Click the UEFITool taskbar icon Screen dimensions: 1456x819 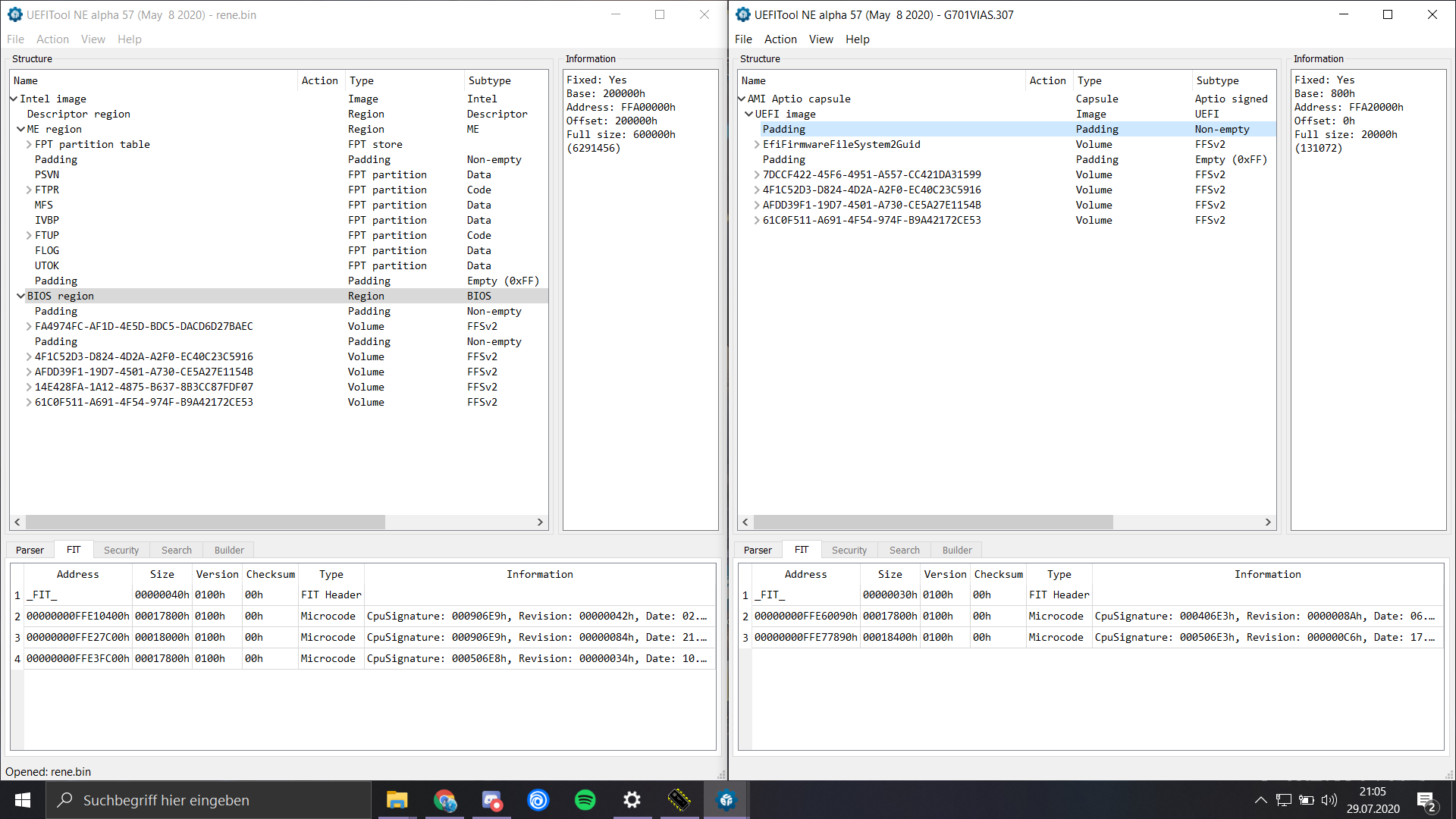pyautogui.click(x=726, y=800)
